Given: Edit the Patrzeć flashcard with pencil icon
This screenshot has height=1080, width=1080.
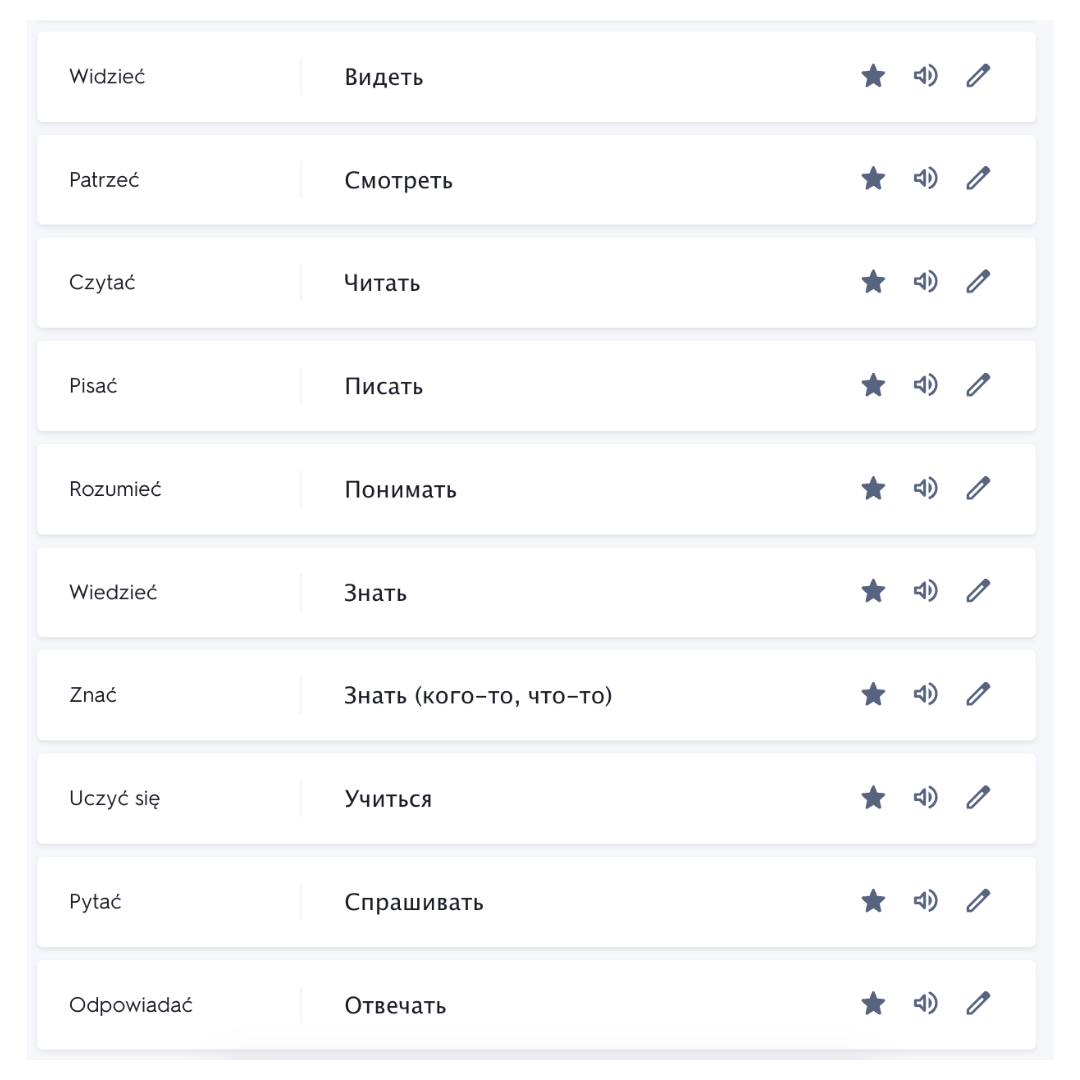Looking at the screenshot, I should coord(978,179).
